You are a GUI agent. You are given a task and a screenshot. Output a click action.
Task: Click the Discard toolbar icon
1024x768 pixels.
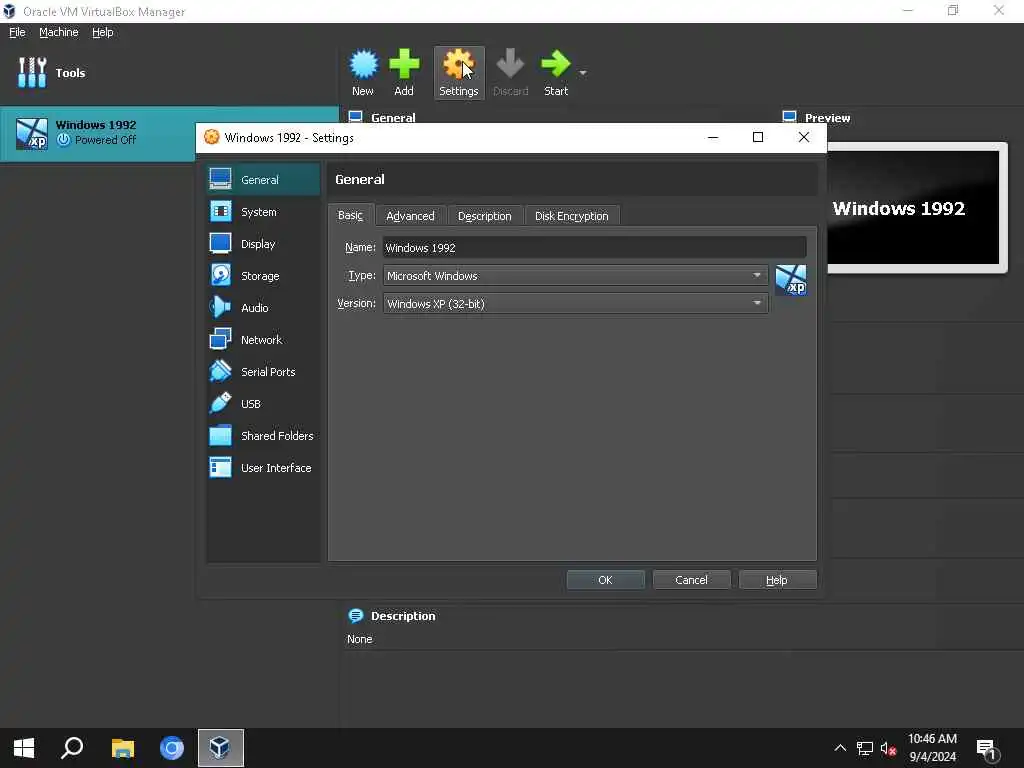pos(510,72)
